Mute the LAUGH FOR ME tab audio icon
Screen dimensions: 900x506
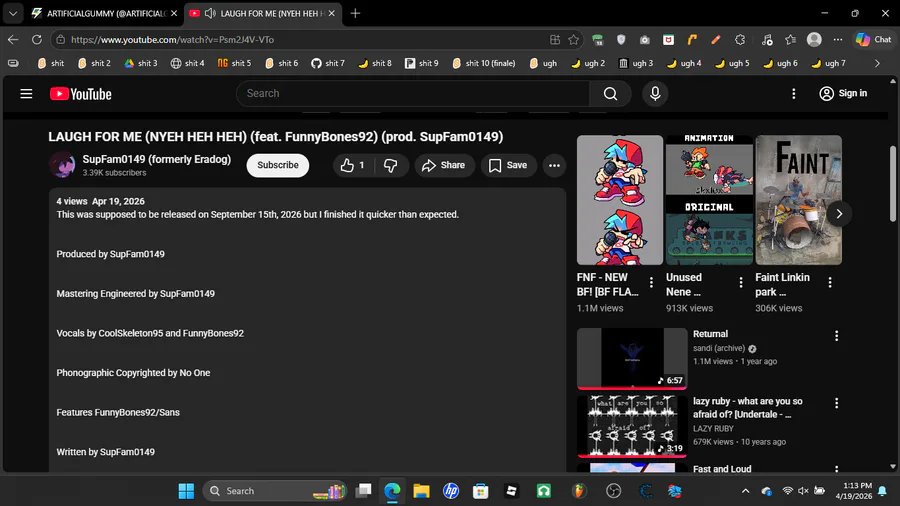pyautogui.click(x=210, y=13)
